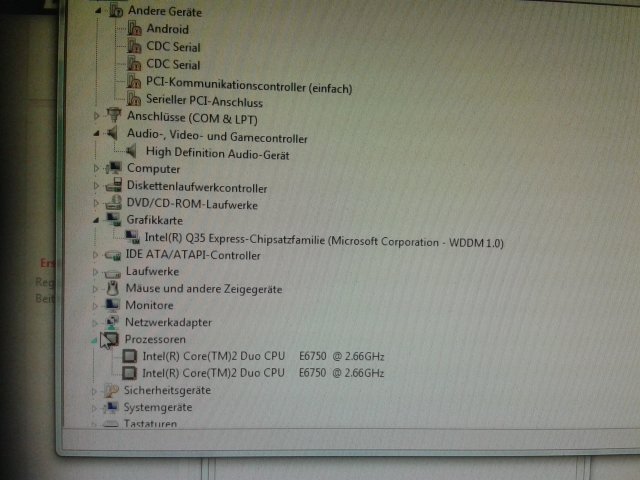
Task: Click the Prozessoren category icon
Action: tap(111, 339)
